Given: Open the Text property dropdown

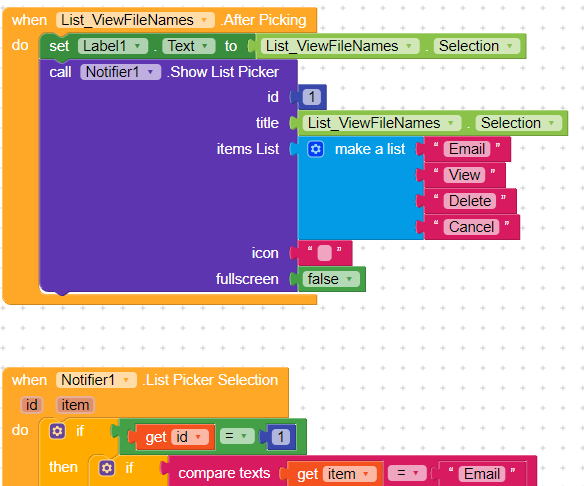Looking at the screenshot, I should click(188, 46).
